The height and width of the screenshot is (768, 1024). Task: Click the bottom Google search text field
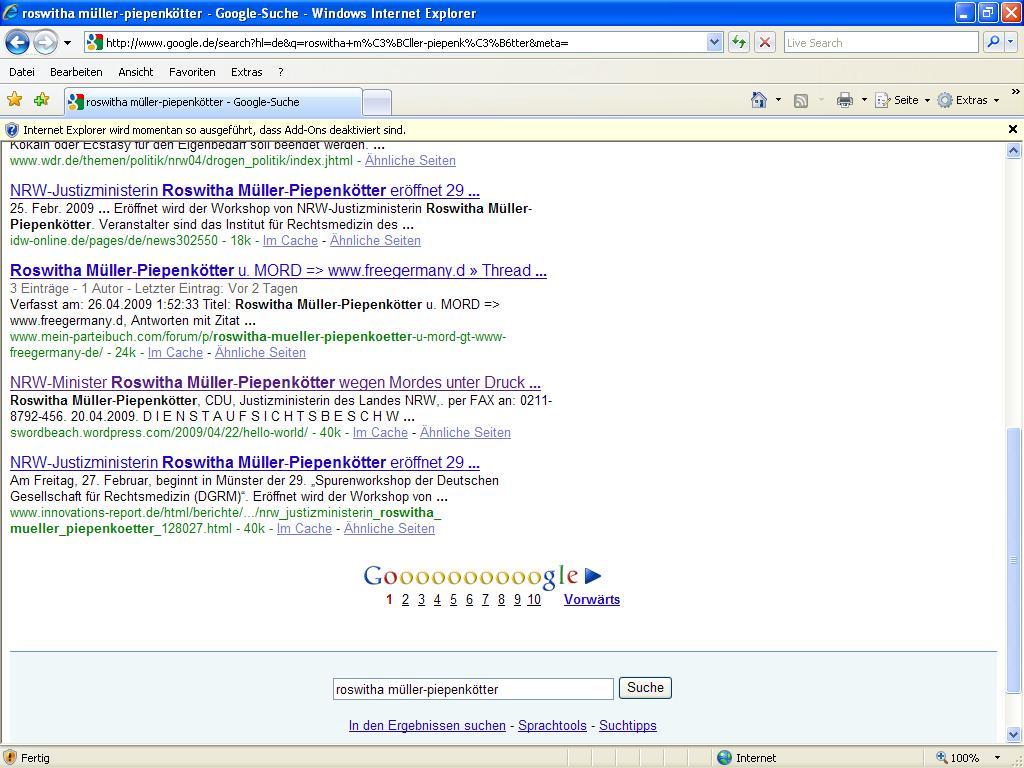tap(473, 689)
